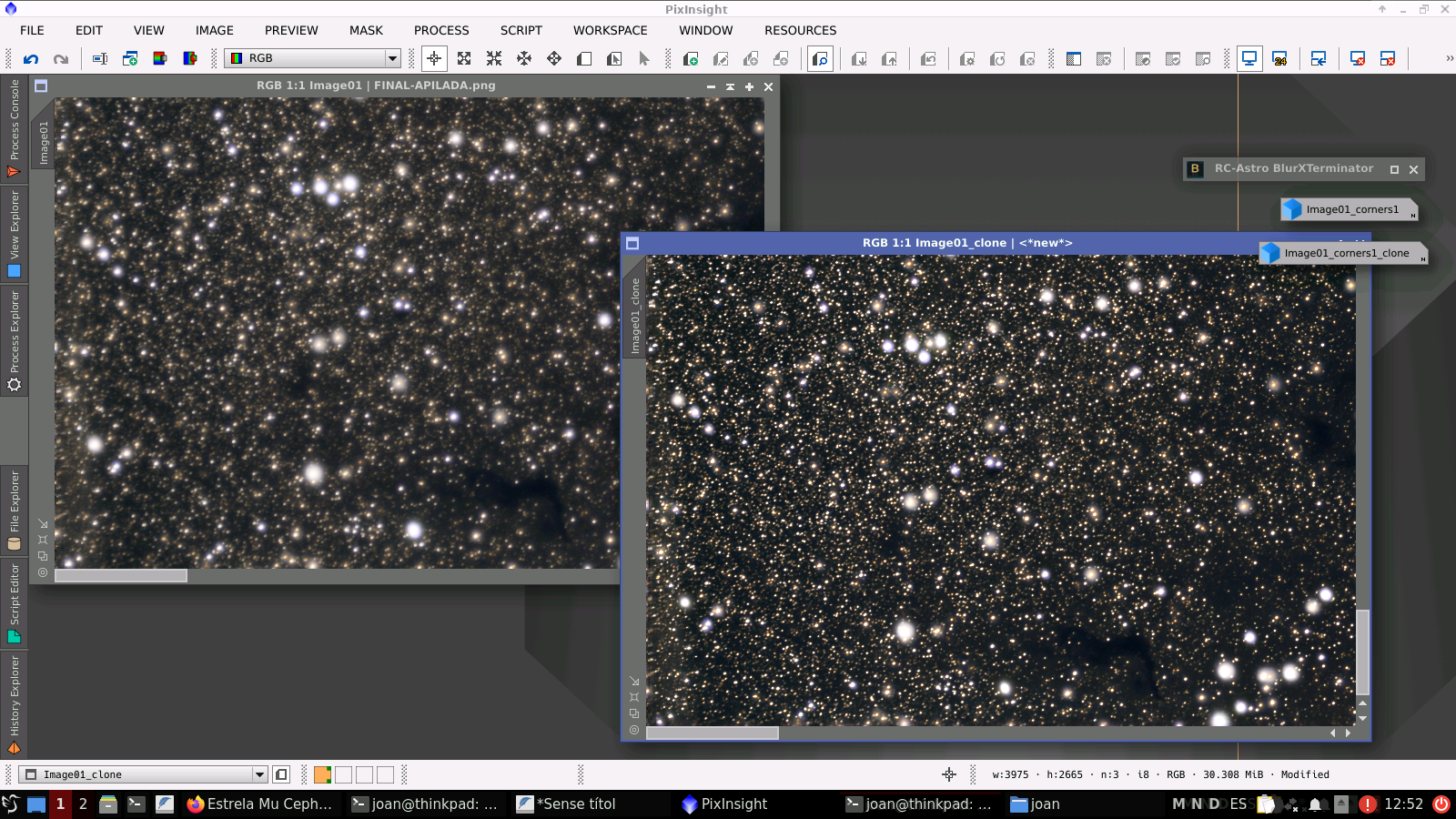This screenshot has height=819, width=1456.
Task: Switch to workspace 2 in taskbar
Action: [x=83, y=804]
